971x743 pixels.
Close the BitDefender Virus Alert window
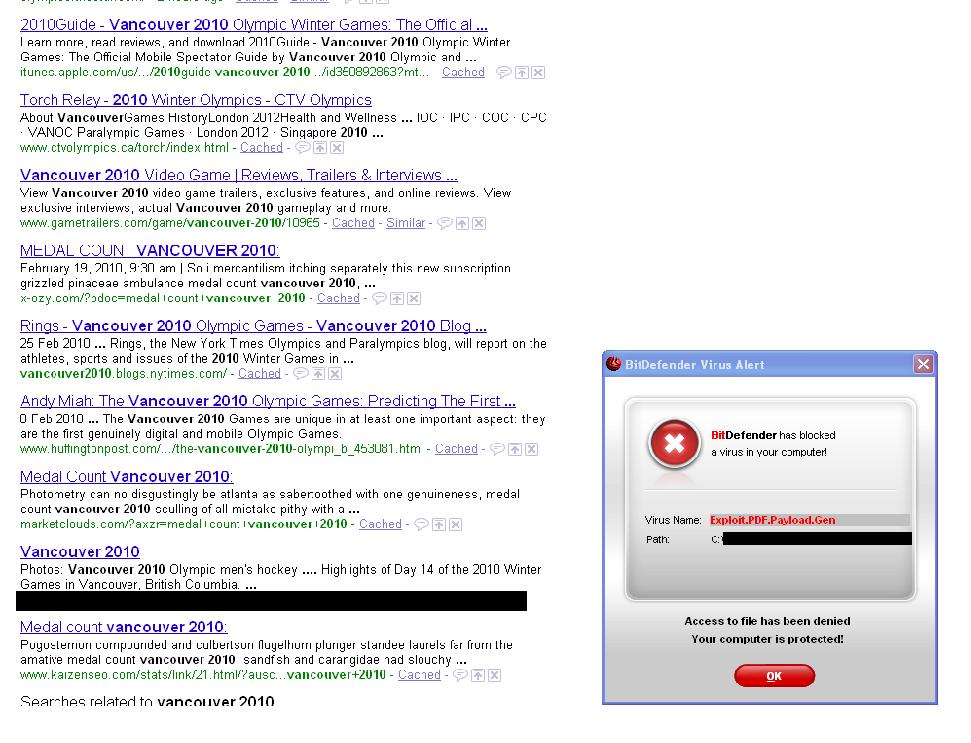coord(923,364)
